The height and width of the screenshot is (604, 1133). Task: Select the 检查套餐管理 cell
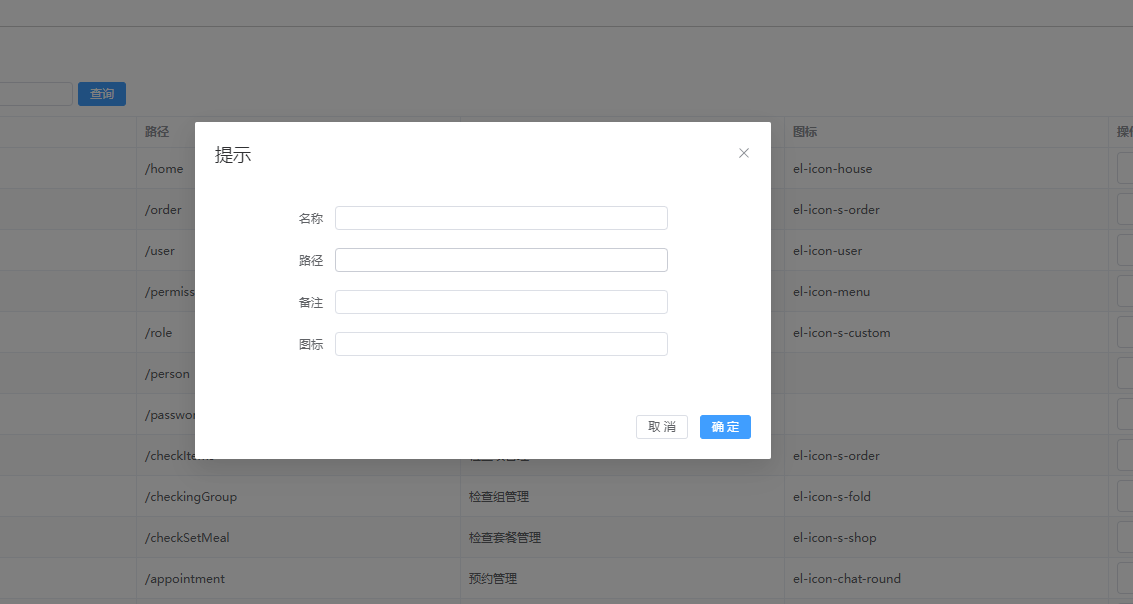coord(505,538)
